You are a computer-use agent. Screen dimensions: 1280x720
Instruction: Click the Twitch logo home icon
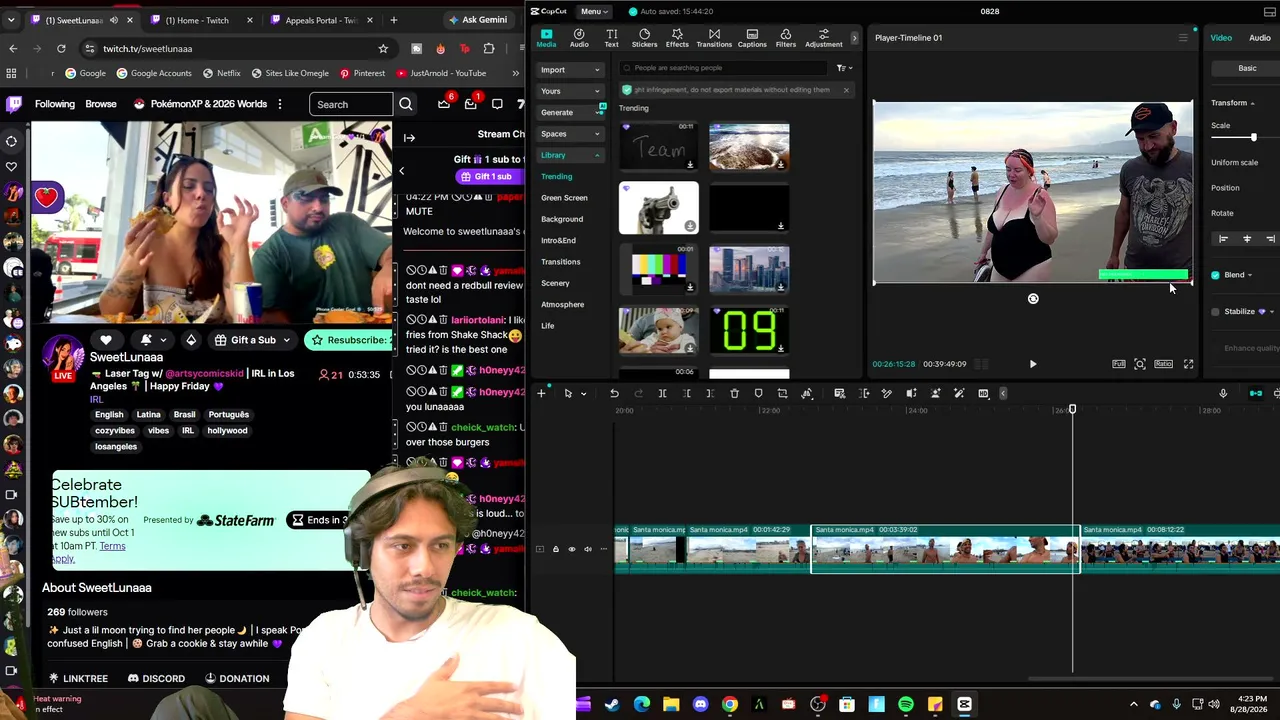pos(14,104)
